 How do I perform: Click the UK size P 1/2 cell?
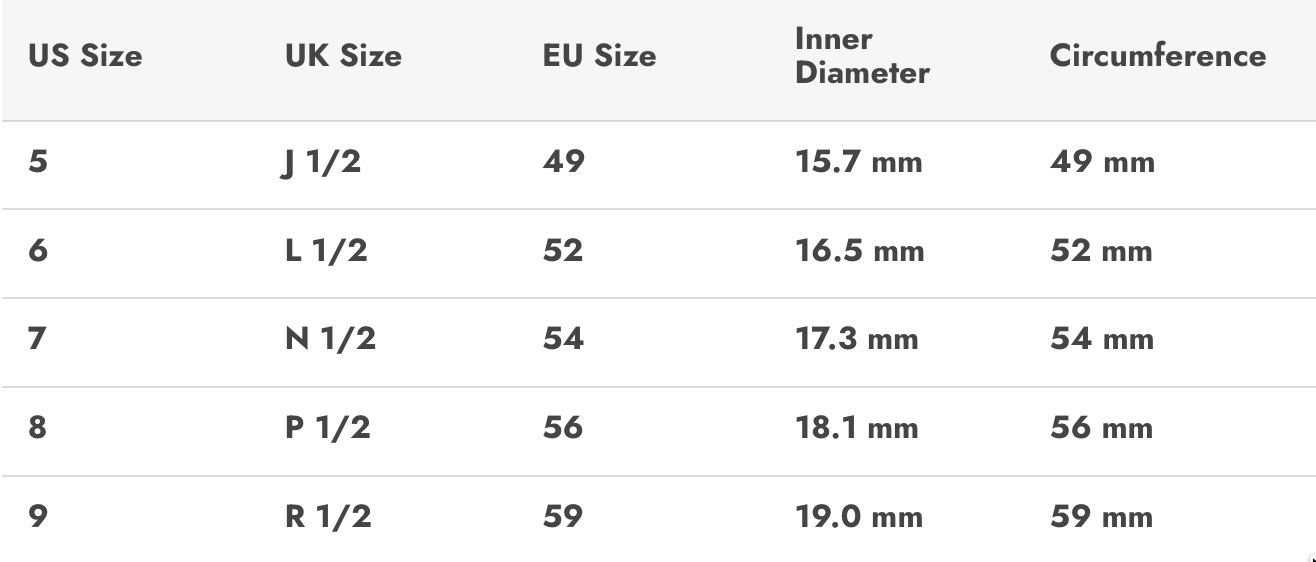point(327,428)
